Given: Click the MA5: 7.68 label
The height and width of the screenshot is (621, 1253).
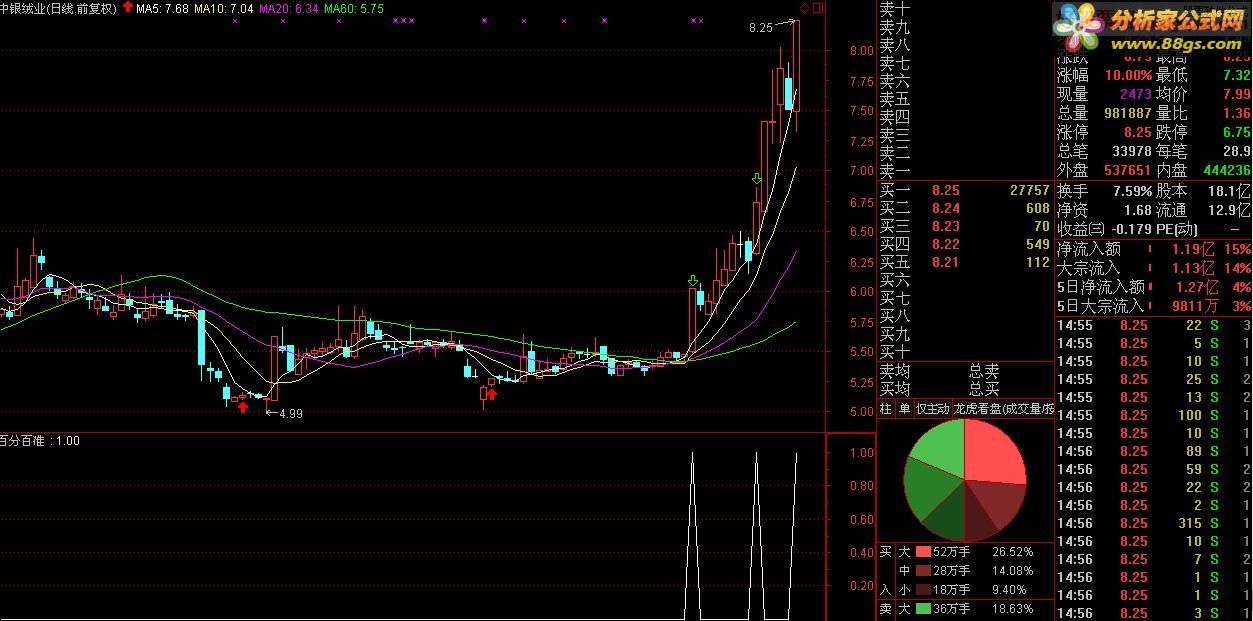Looking at the screenshot, I should pyautogui.click(x=160, y=8).
